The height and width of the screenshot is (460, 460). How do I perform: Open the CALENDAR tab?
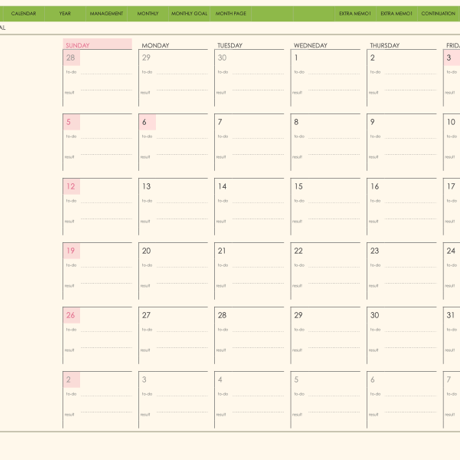coord(23,14)
